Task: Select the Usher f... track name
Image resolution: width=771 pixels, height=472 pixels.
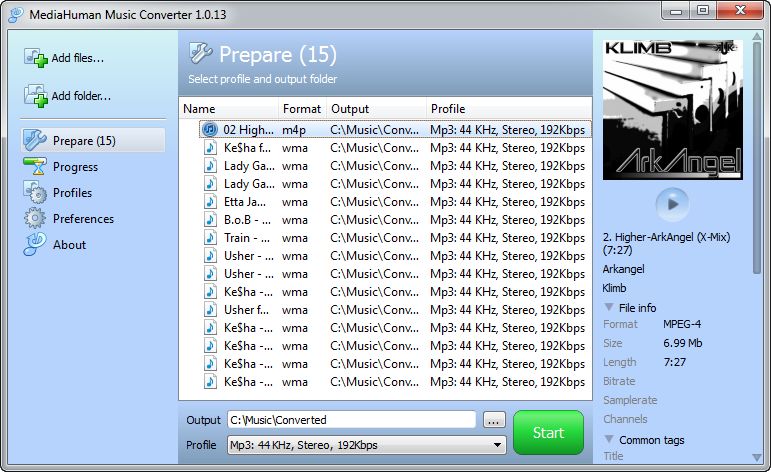Action: pyautogui.click(x=246, y=310)
